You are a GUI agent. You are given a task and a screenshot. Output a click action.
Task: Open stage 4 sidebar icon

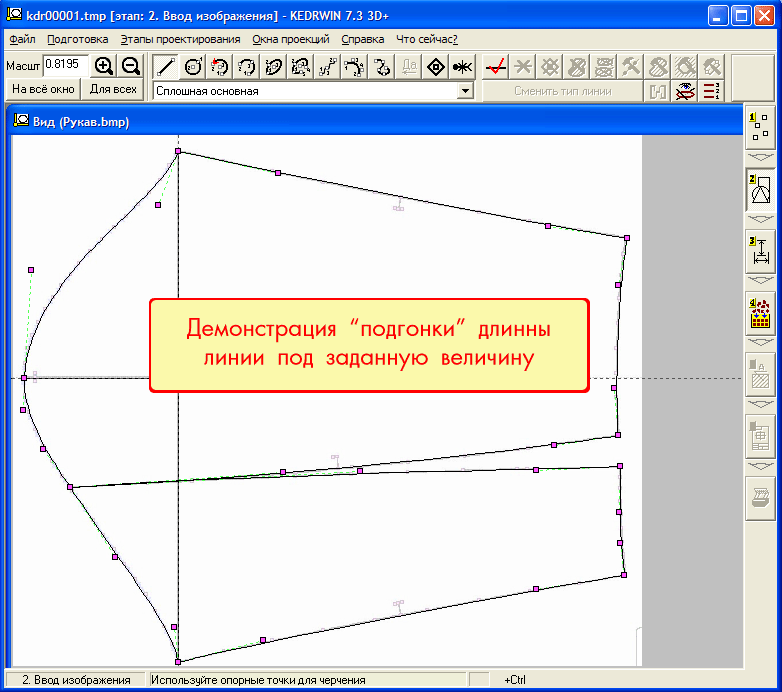pos(761,313)
